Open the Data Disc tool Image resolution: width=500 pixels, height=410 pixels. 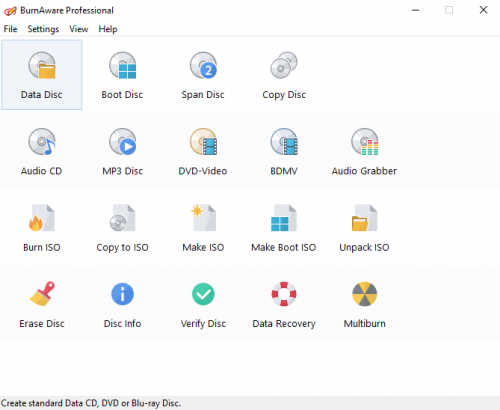[42, 75]
